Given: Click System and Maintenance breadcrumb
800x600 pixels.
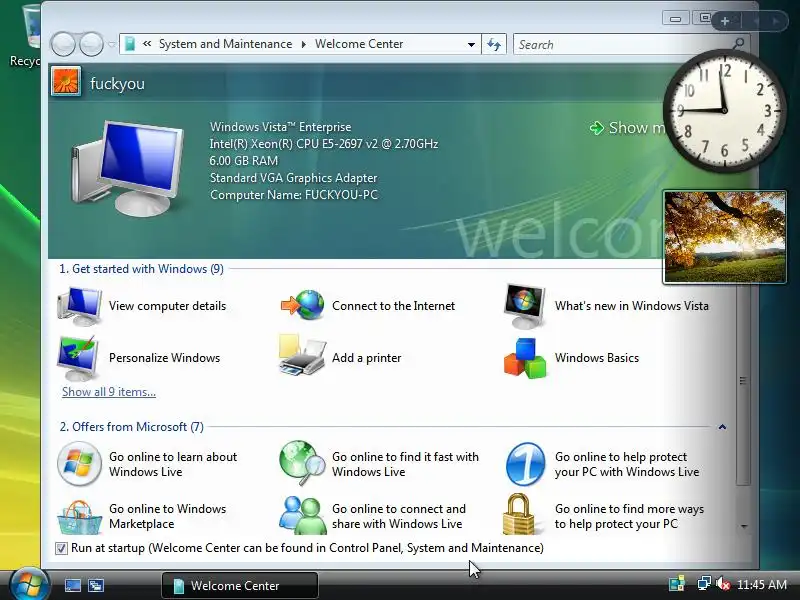Looking at the screenshot, I should 226,44.
